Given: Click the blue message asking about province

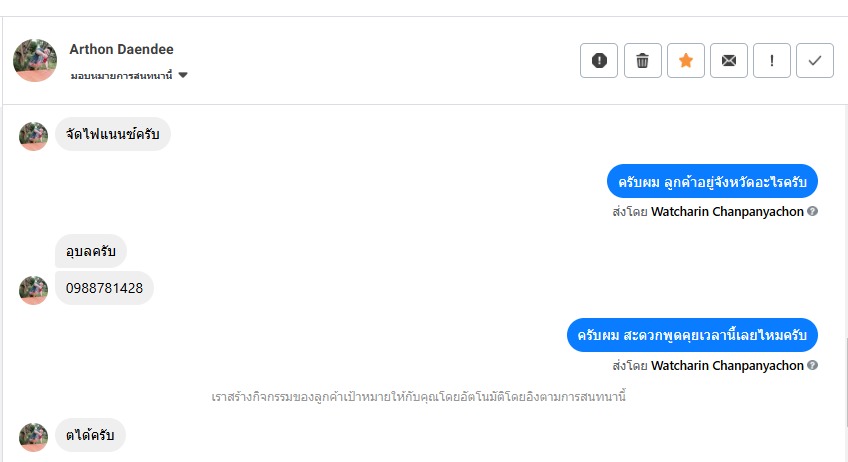Looking at the screenshot, I should click(712, 181).
